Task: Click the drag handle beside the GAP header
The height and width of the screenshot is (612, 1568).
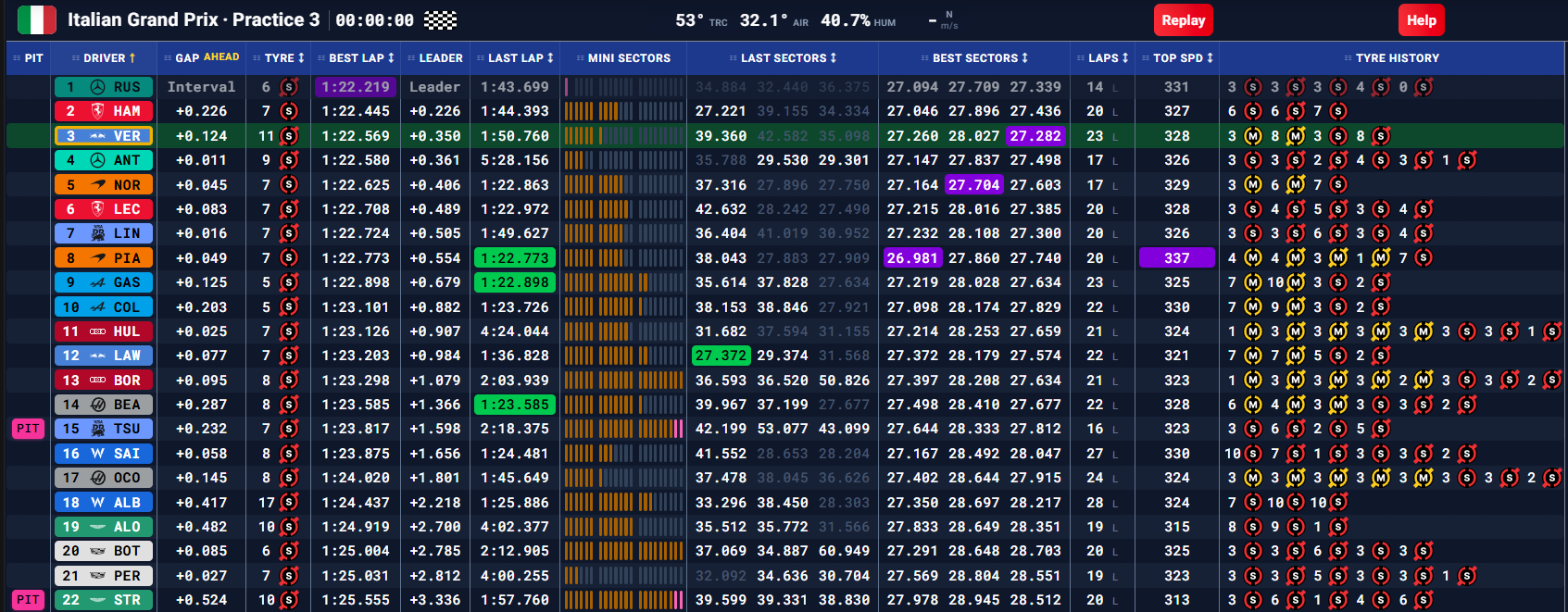Action: [x=168, y=58]
